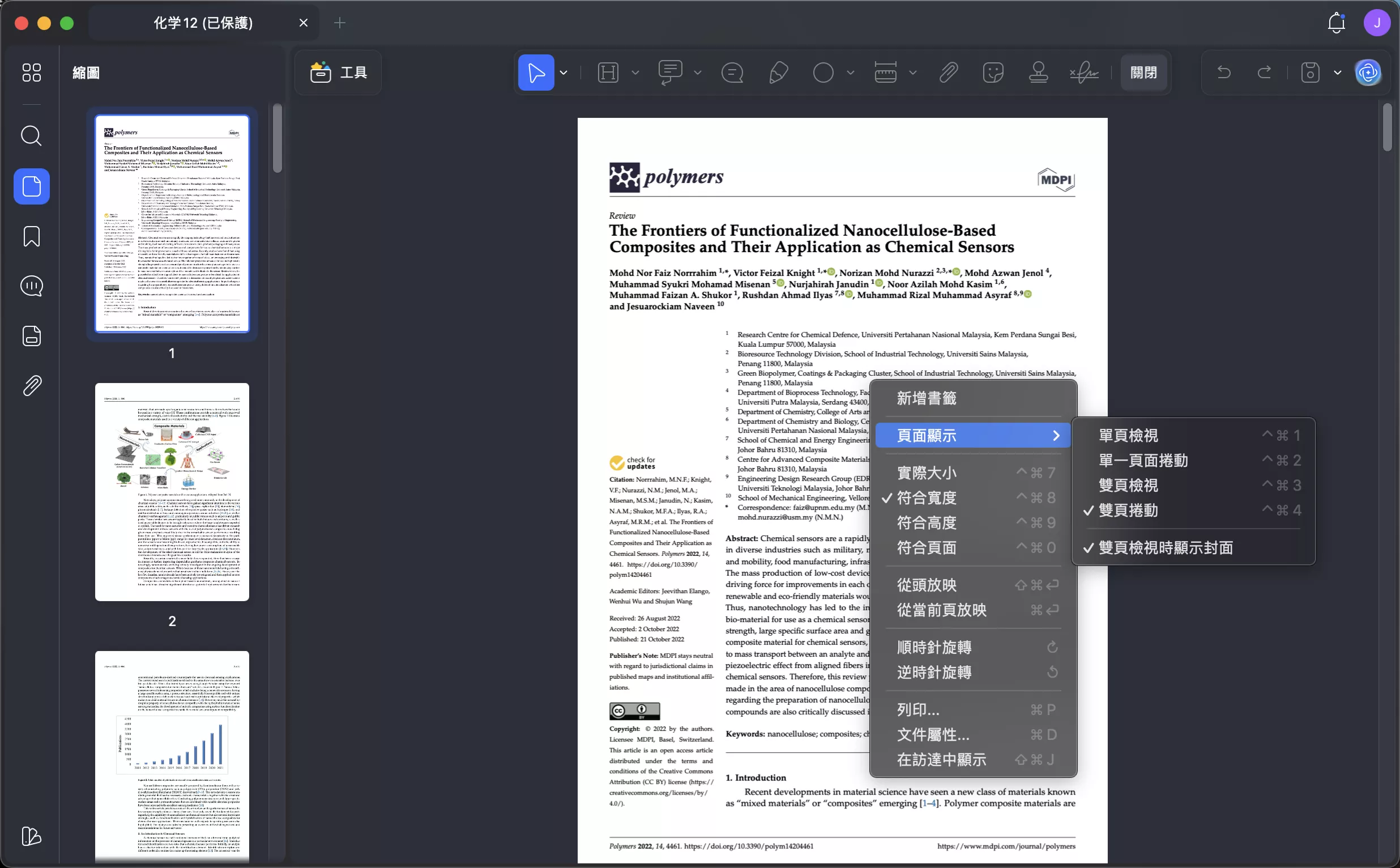Click the thumbnail panel scrollbar

point(278,138)
